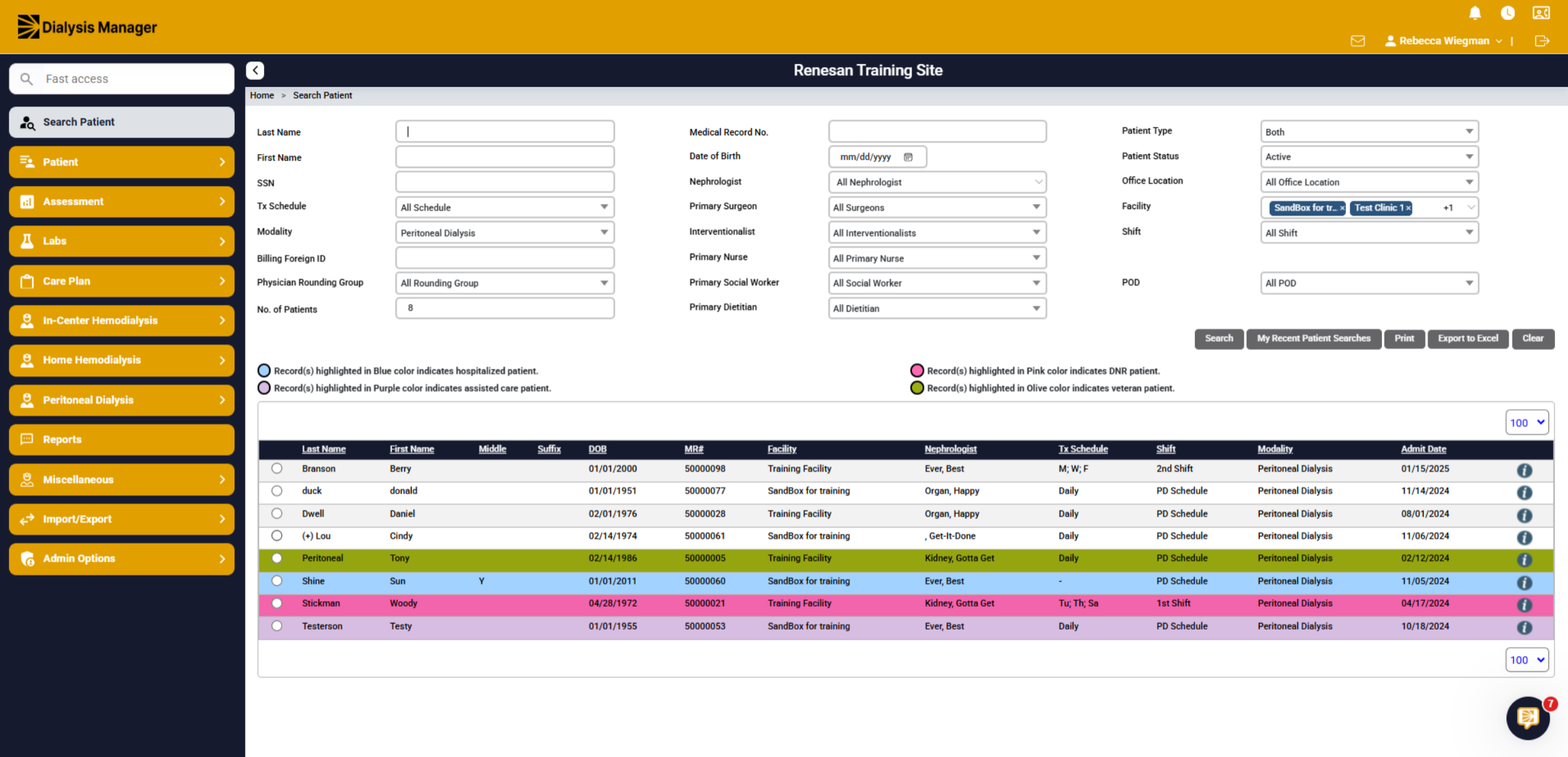
Task: Open the Nephrologist dropdown
Action: click(937, 182)
